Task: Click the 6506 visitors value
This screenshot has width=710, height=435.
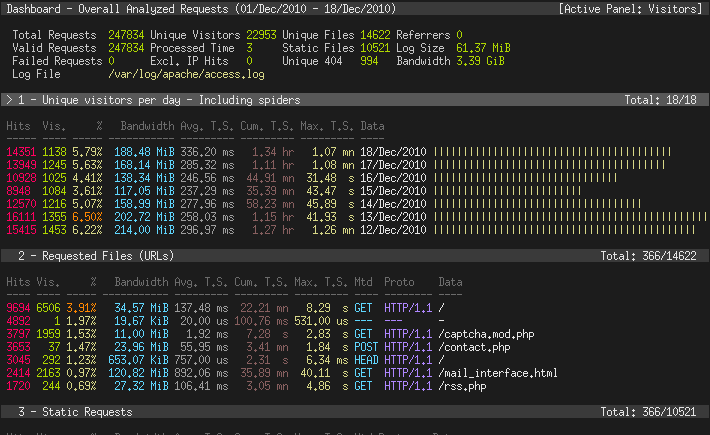Action: (48, 308)
